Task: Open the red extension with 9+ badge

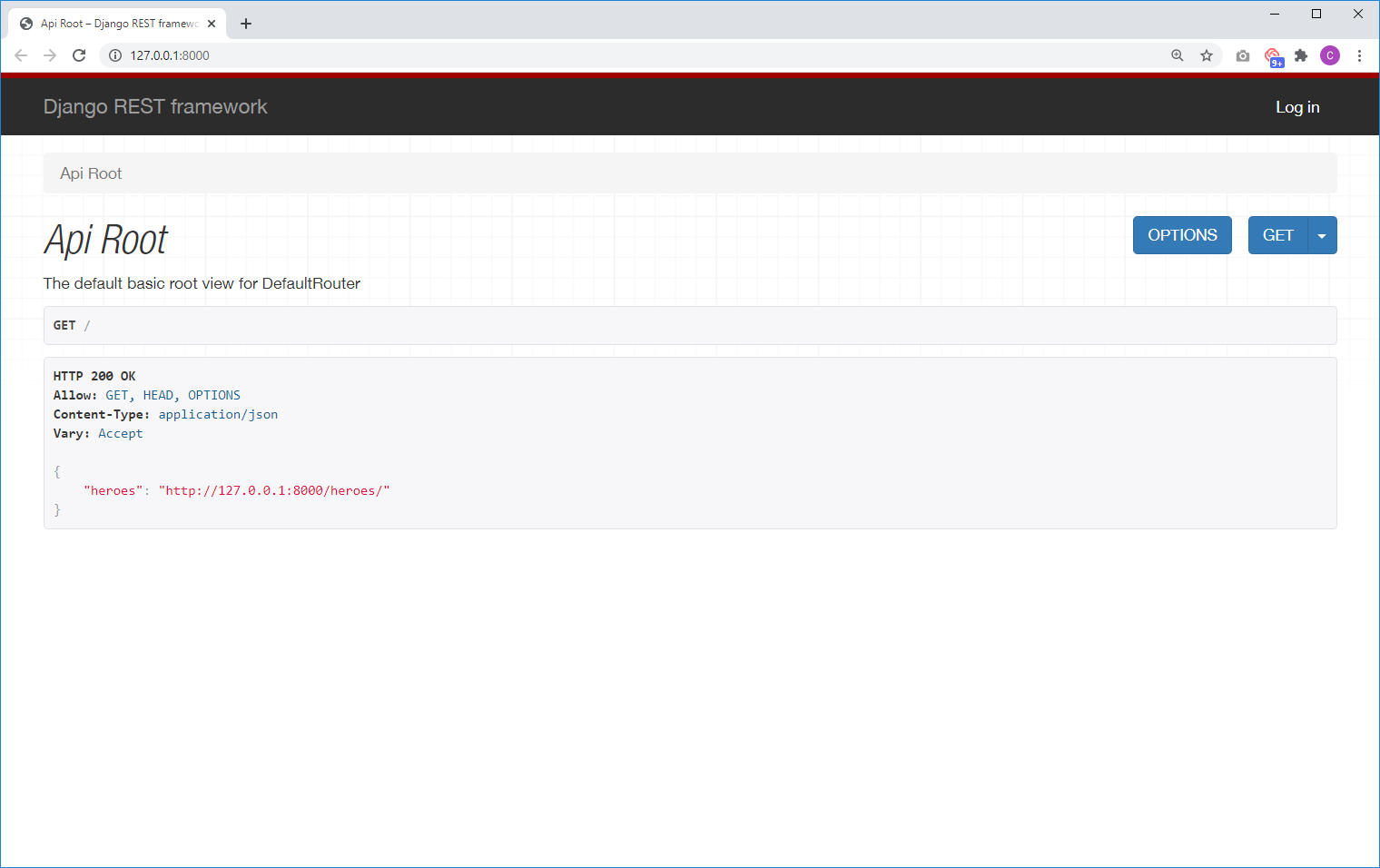Action: pos(1273,56)
